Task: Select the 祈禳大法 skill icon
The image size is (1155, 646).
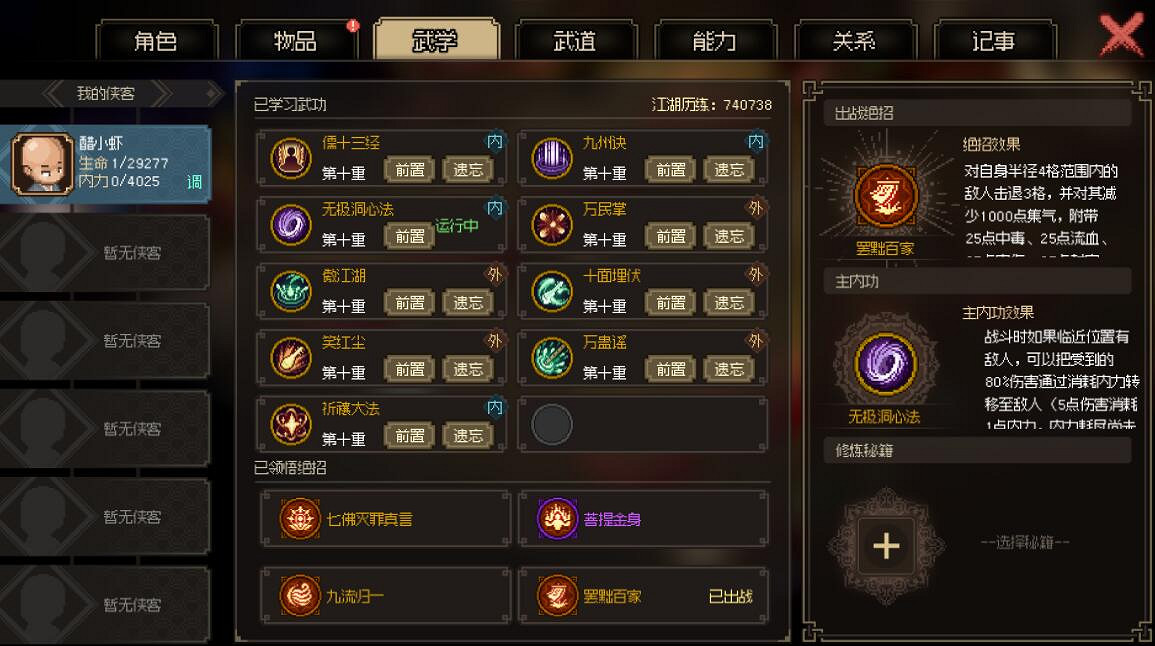Action: coord(291,424)
